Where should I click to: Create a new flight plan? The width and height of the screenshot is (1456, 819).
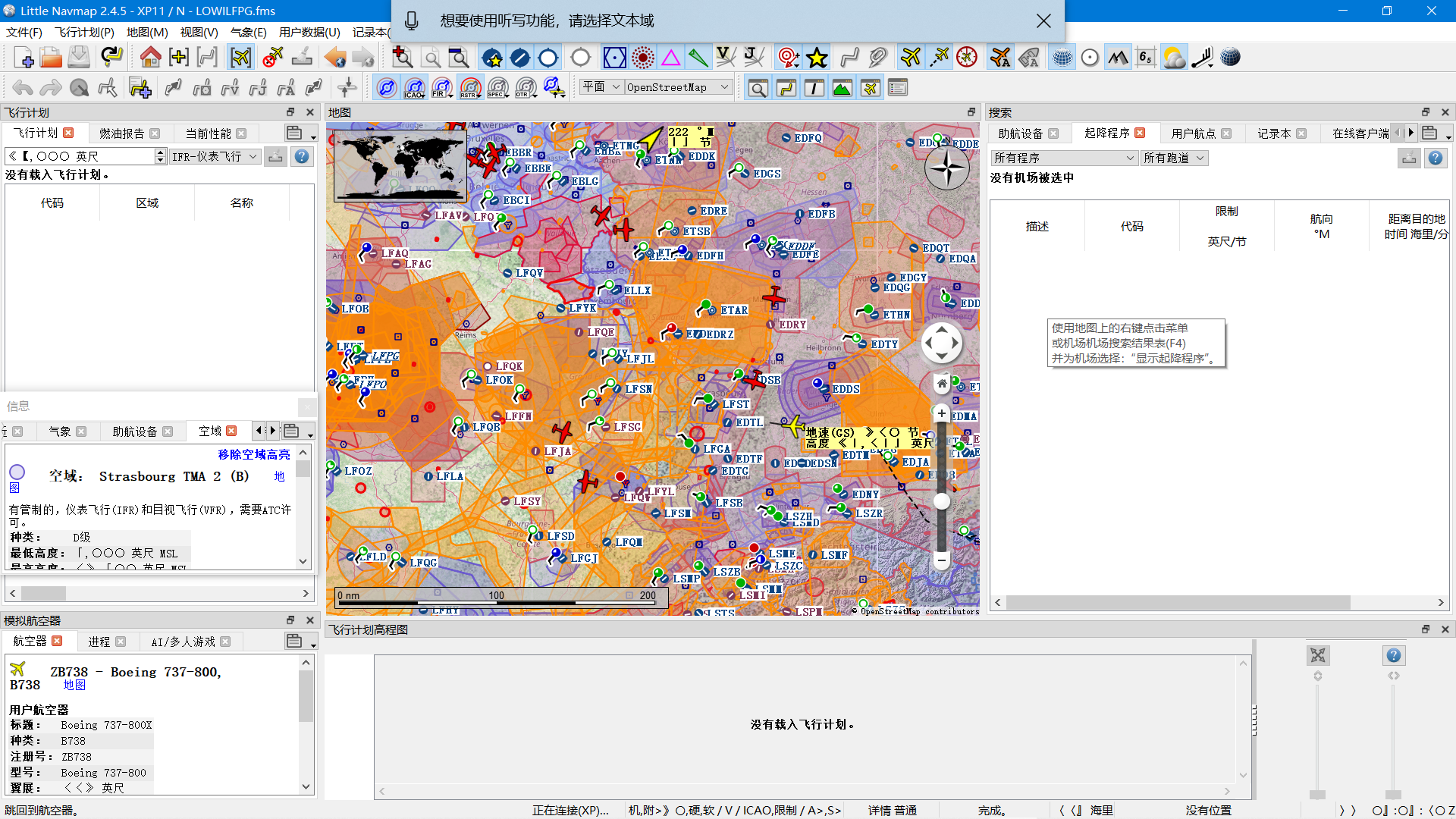[x=23, y=58]
